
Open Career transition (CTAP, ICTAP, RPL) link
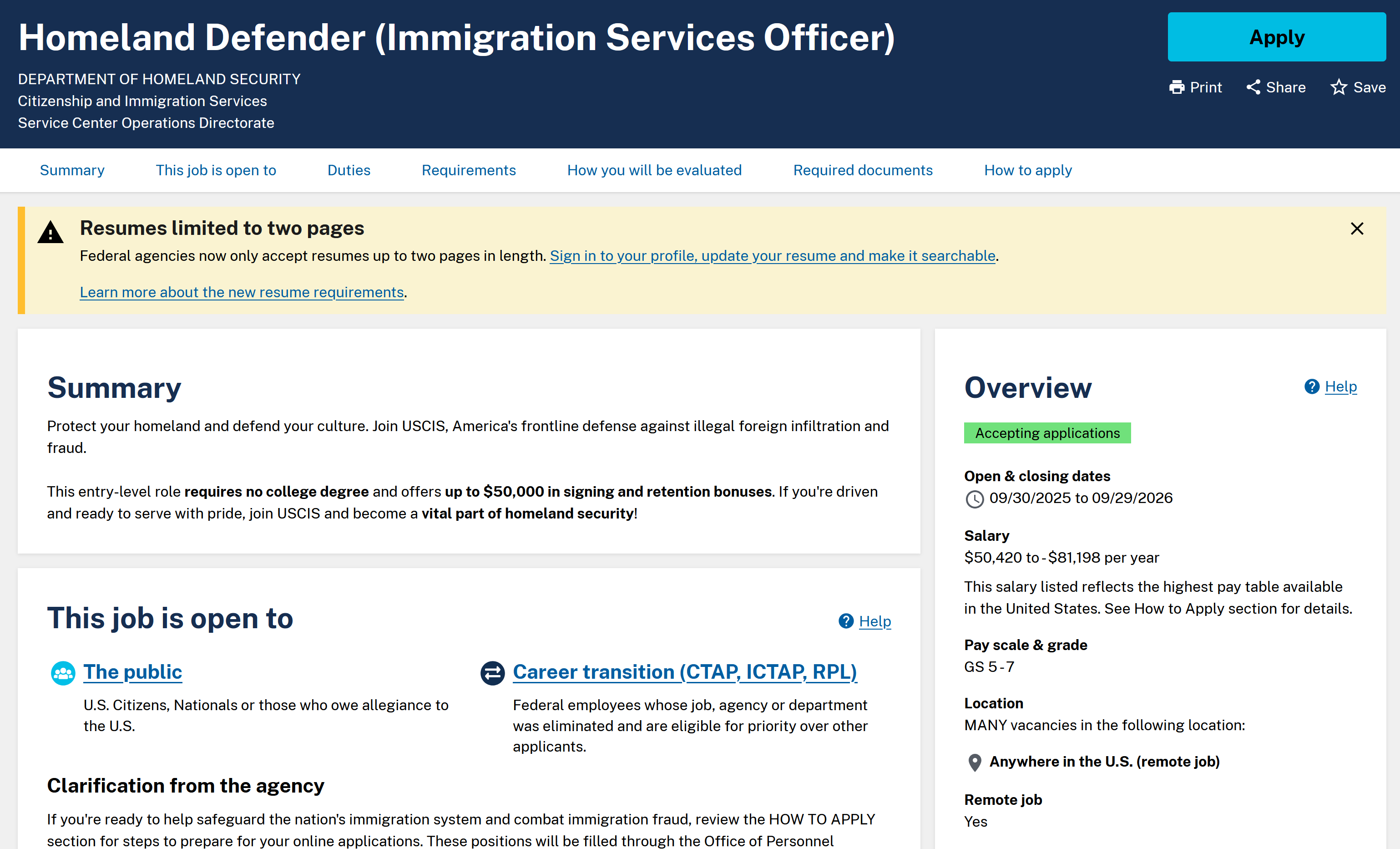tap(685, 671)
